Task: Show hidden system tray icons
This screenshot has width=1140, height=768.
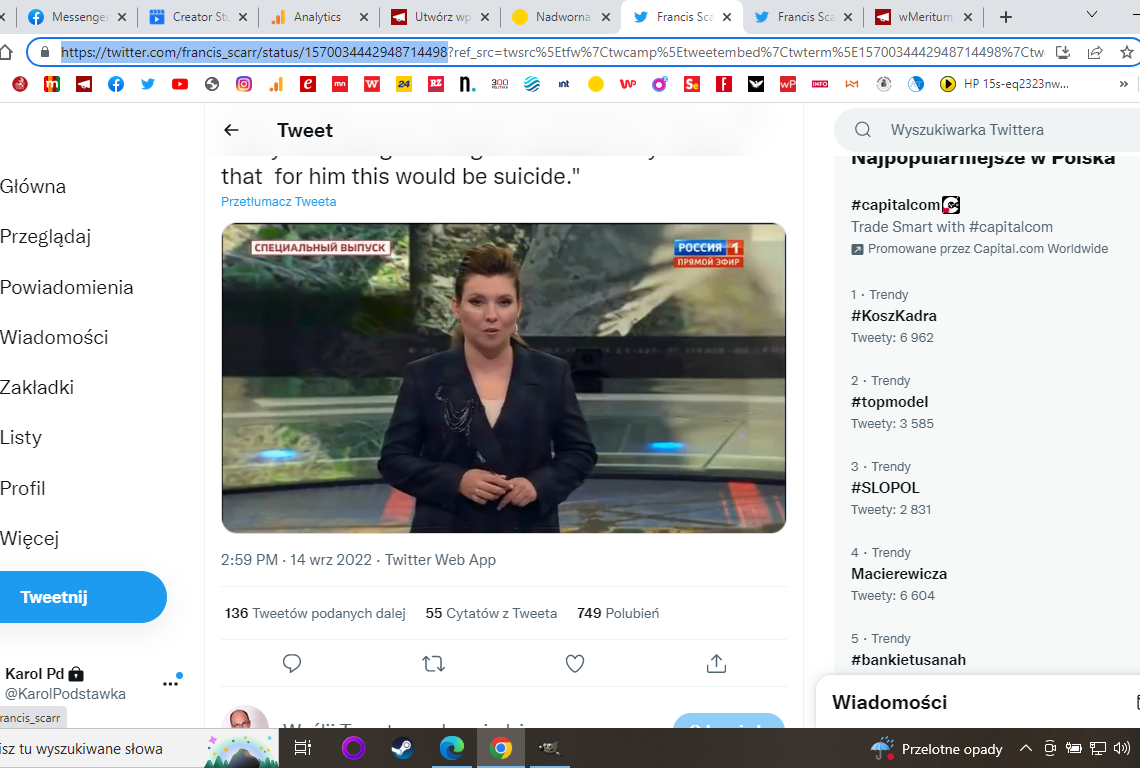Action: pos(1025,748)
